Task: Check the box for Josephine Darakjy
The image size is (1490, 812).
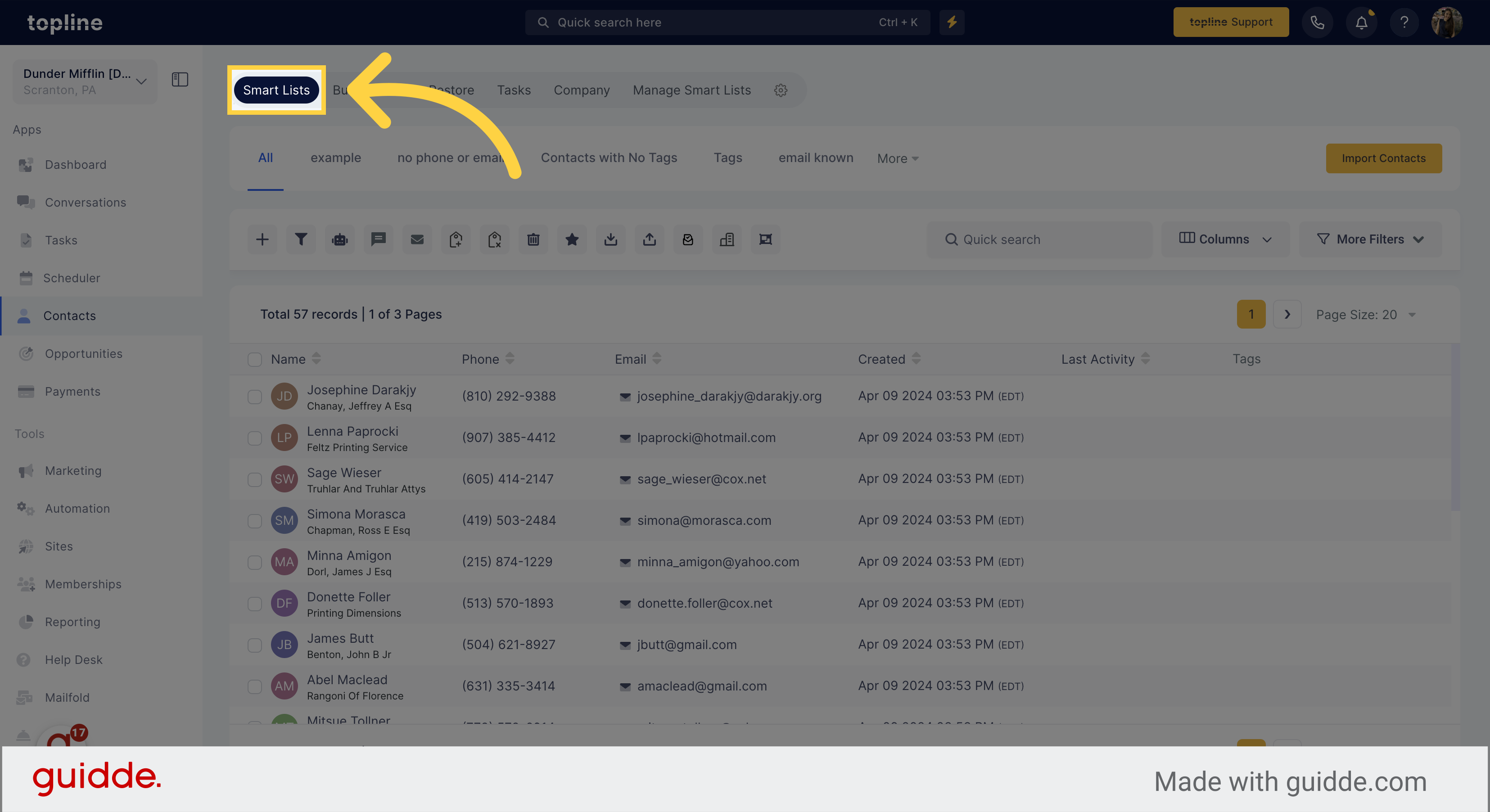Action: click(x=254, y=397)
